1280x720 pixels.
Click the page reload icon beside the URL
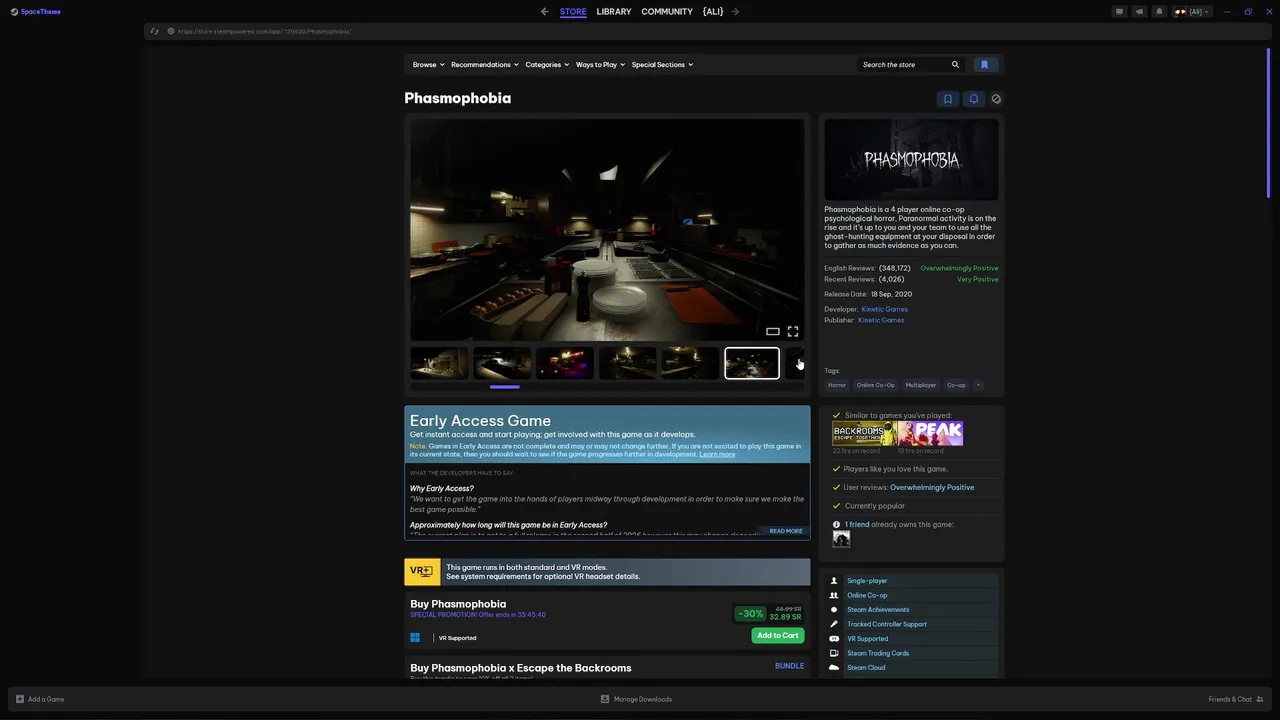[x=154, y=31]
